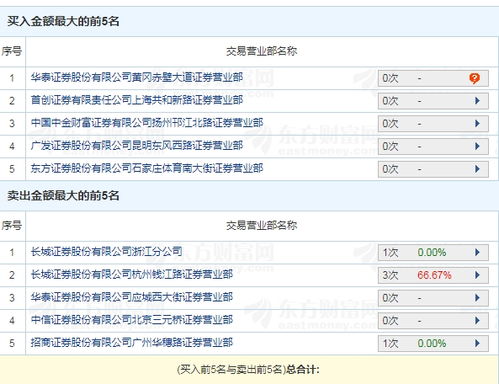The image size is (499, 384).
Task: Open 广发证券 昆明东风西路证券营业部 link
Action: point(137,146)
